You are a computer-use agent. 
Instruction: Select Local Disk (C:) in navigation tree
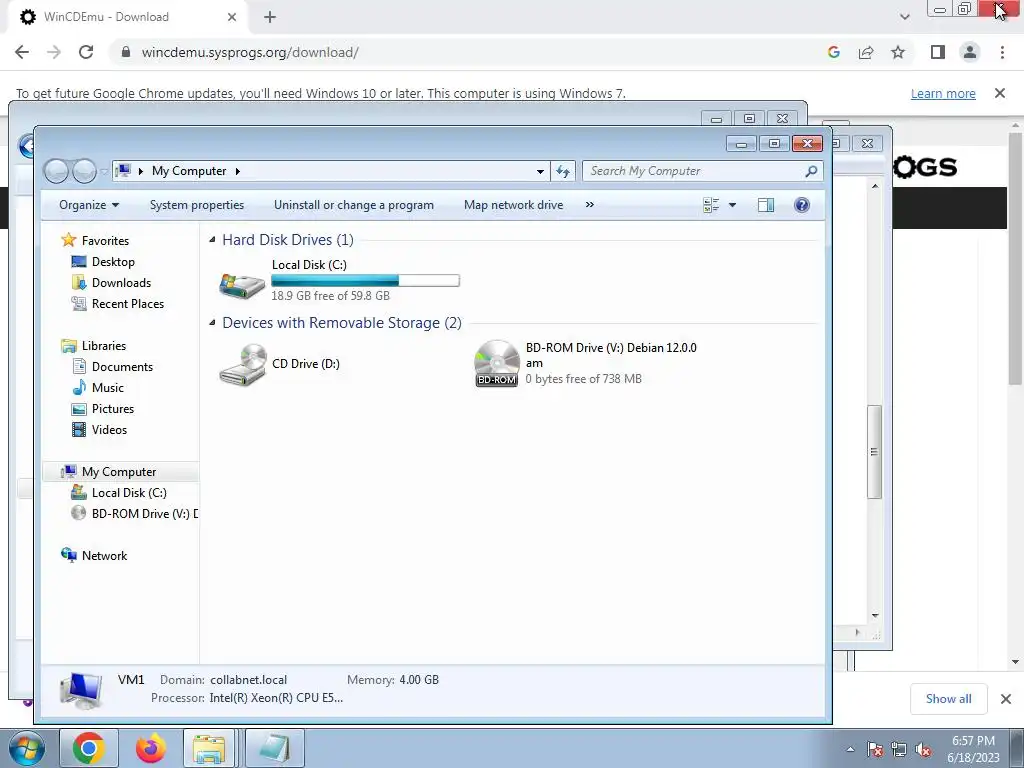(x=129, y=493)
